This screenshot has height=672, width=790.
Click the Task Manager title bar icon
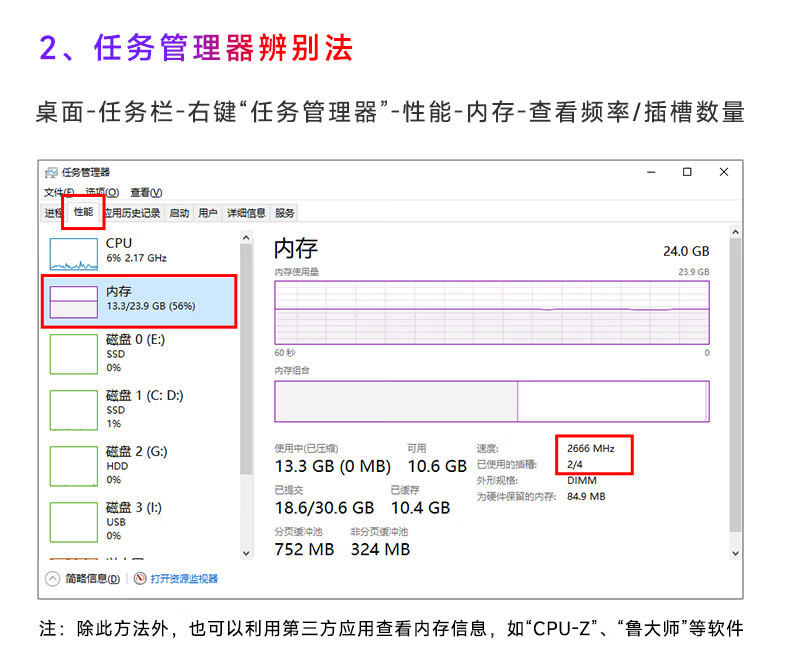click(x=51, y=173)
